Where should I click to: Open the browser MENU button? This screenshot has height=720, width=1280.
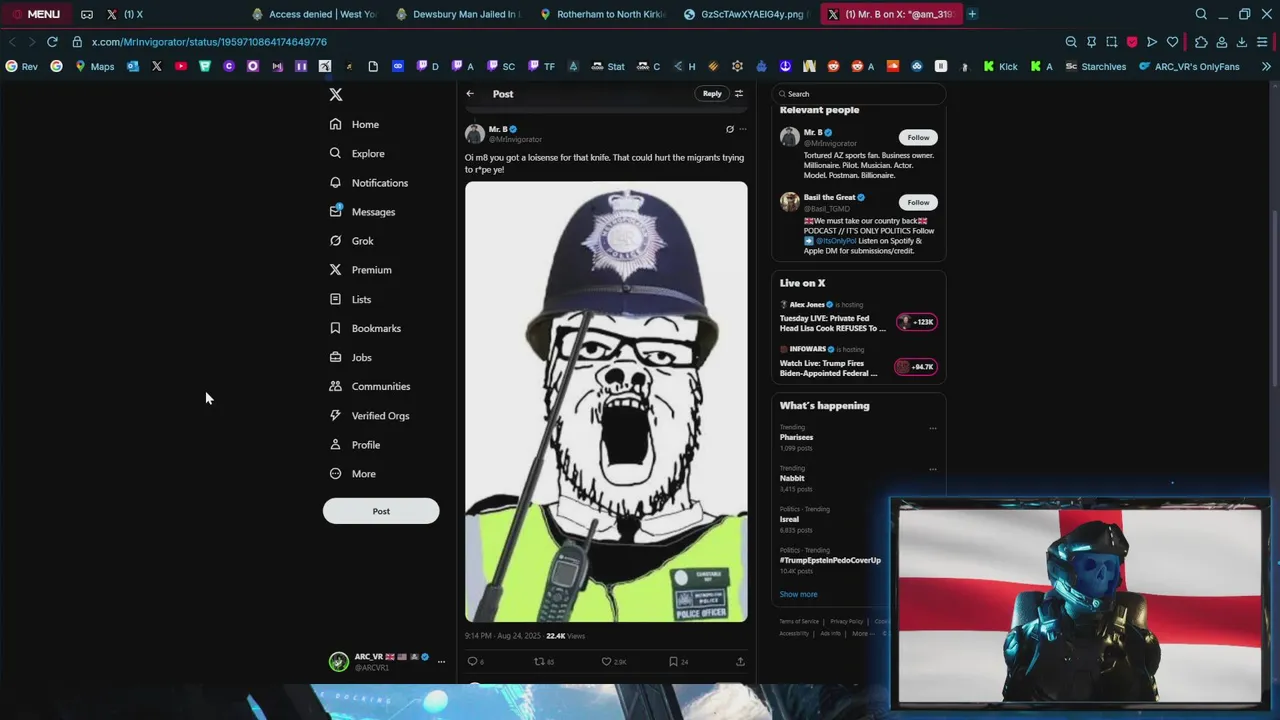[x=36, y=14]
